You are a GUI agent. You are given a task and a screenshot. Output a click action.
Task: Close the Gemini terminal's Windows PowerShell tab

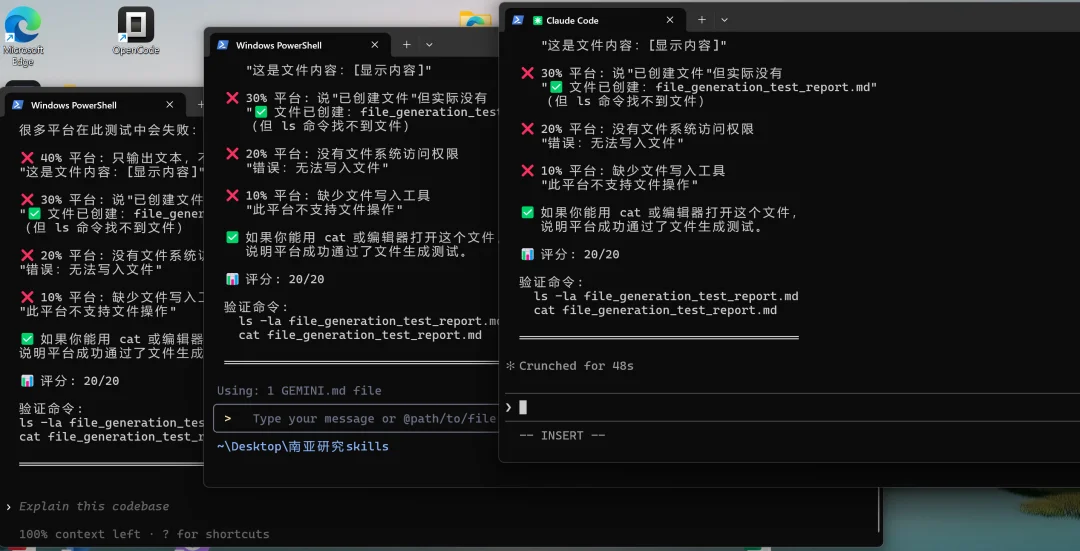tap(376, 45)
